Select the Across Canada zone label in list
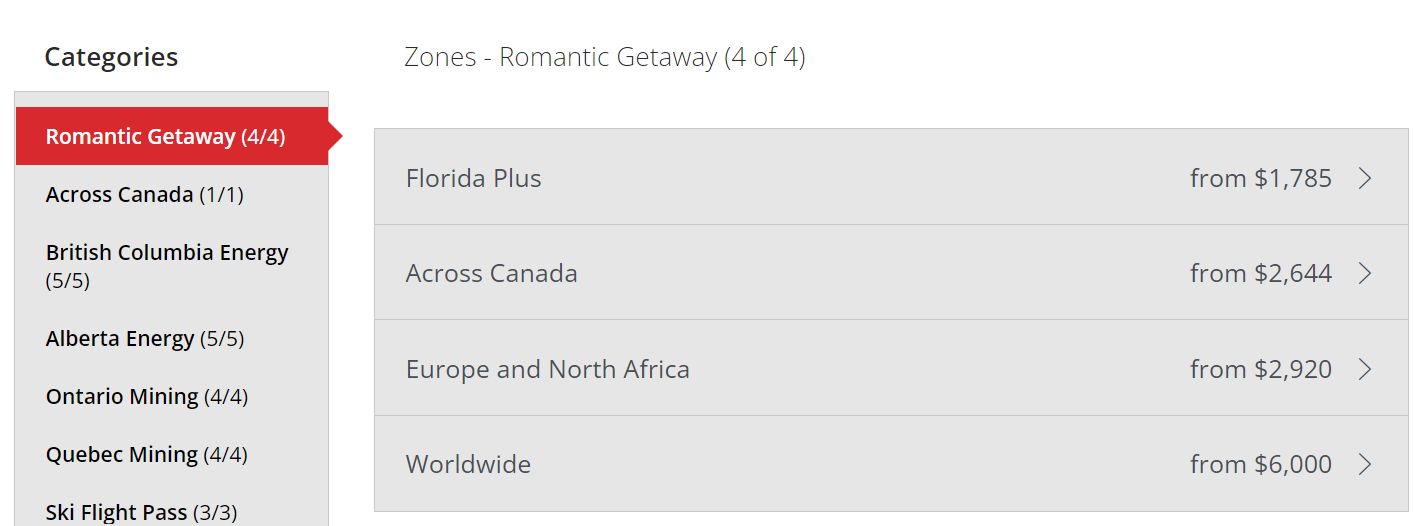1414x526 pixels. point(492,273)
